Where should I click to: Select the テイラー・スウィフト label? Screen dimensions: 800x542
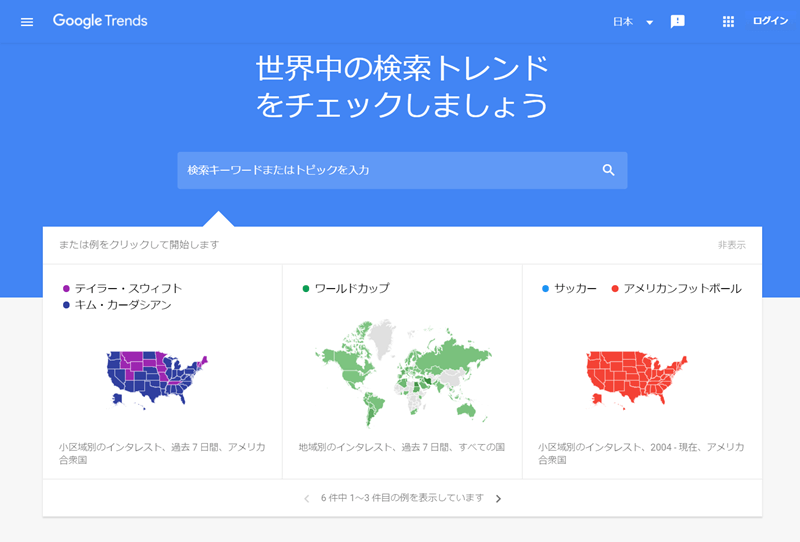pyautogui.click(x=128, y=288)
